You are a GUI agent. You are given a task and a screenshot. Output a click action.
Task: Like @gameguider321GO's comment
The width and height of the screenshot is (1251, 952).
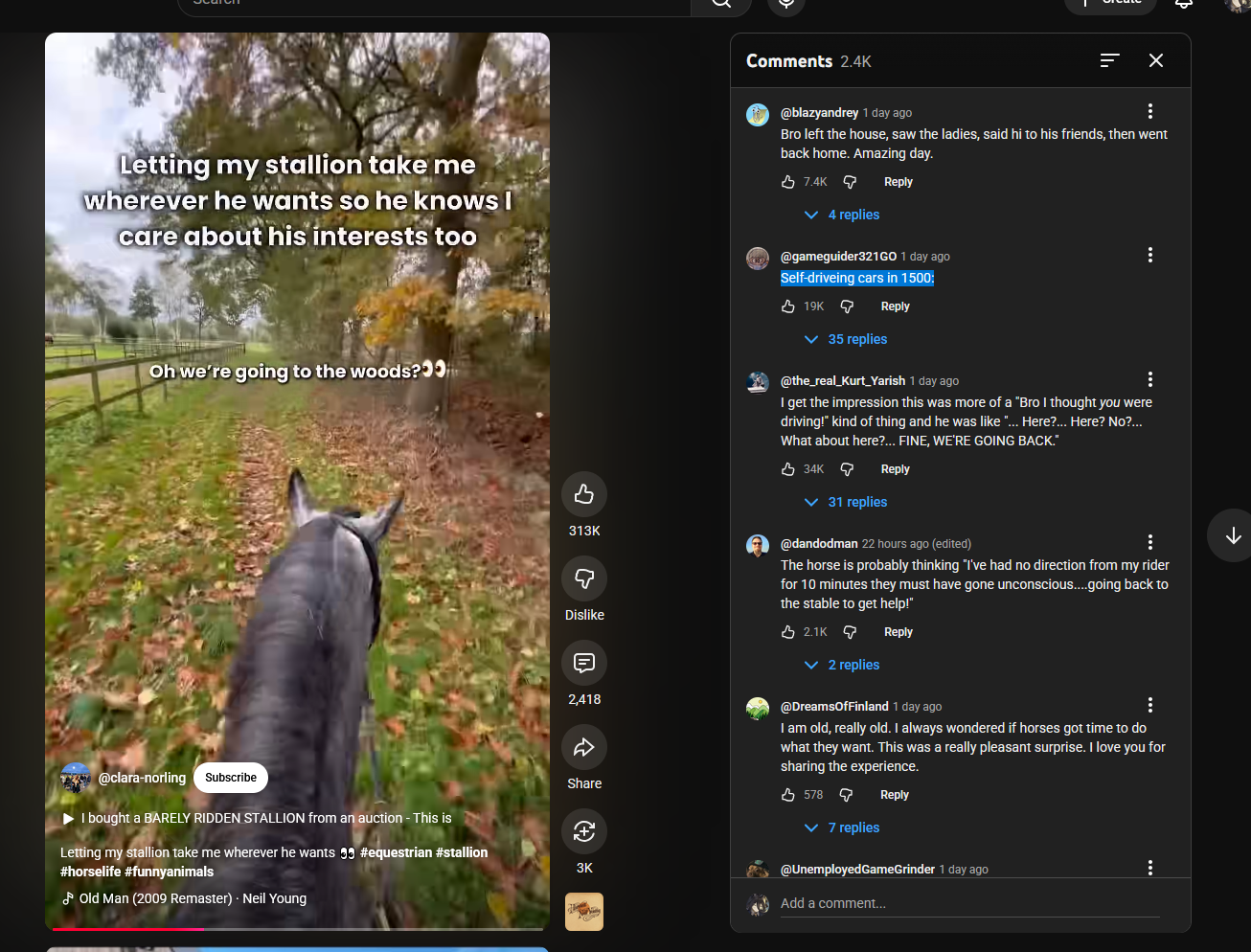[788, 306]
